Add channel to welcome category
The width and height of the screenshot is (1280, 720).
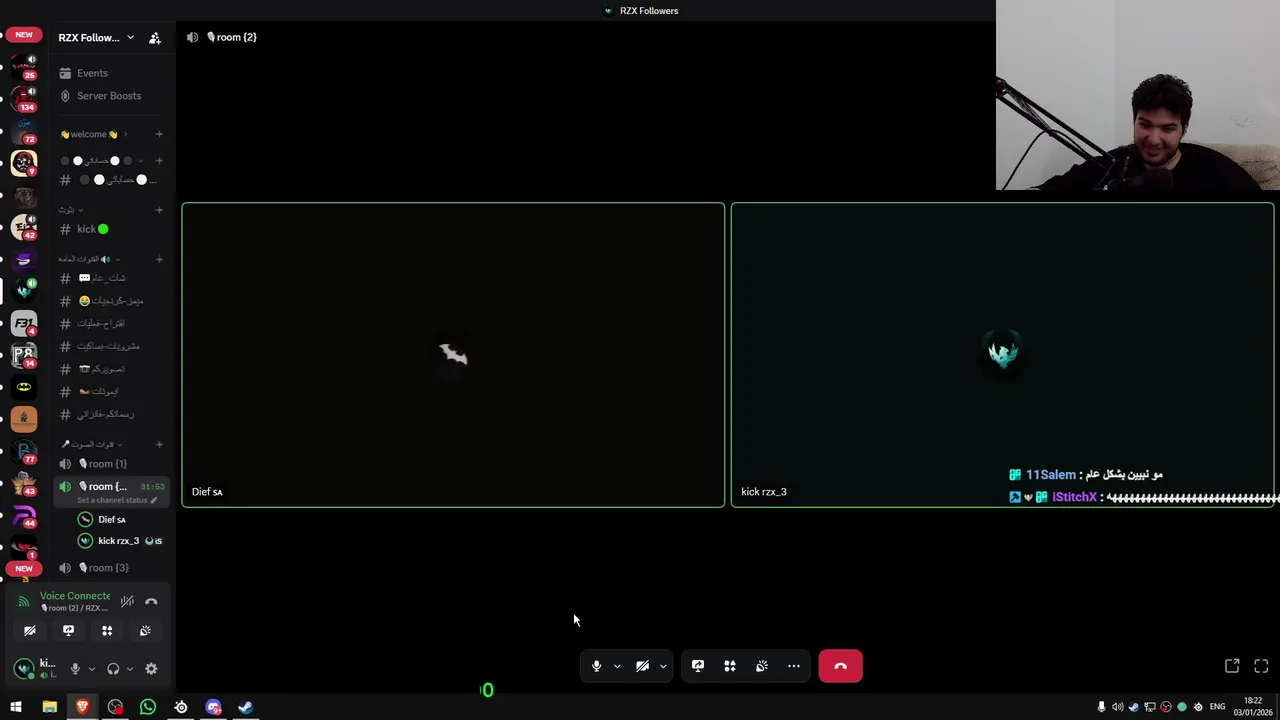(x=159, y=134)
